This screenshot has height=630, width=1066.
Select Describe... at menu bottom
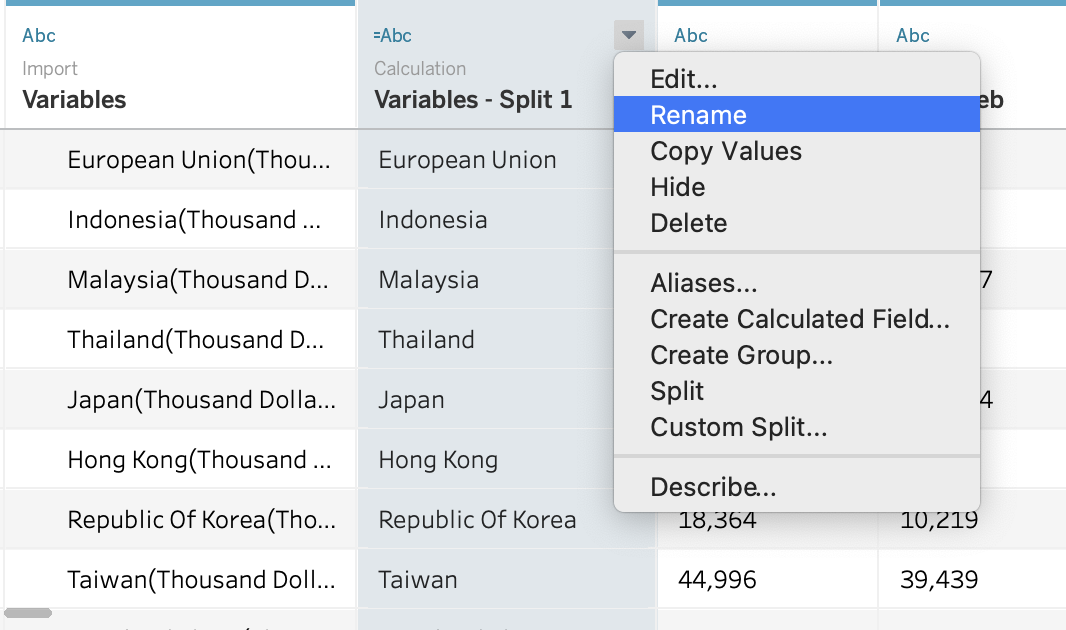(713, 487)
